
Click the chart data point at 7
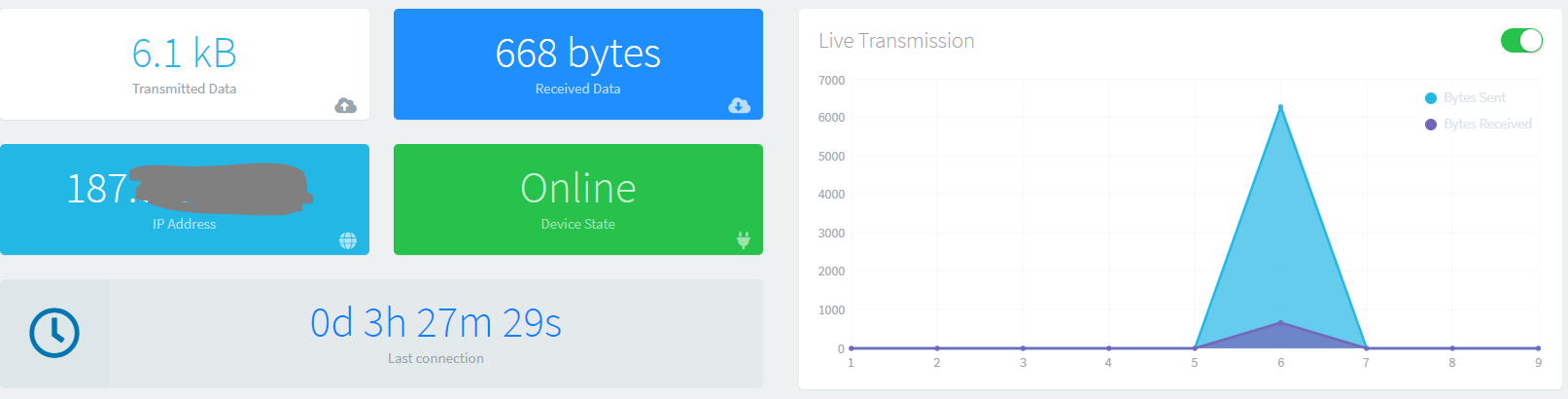(1367, 348)
